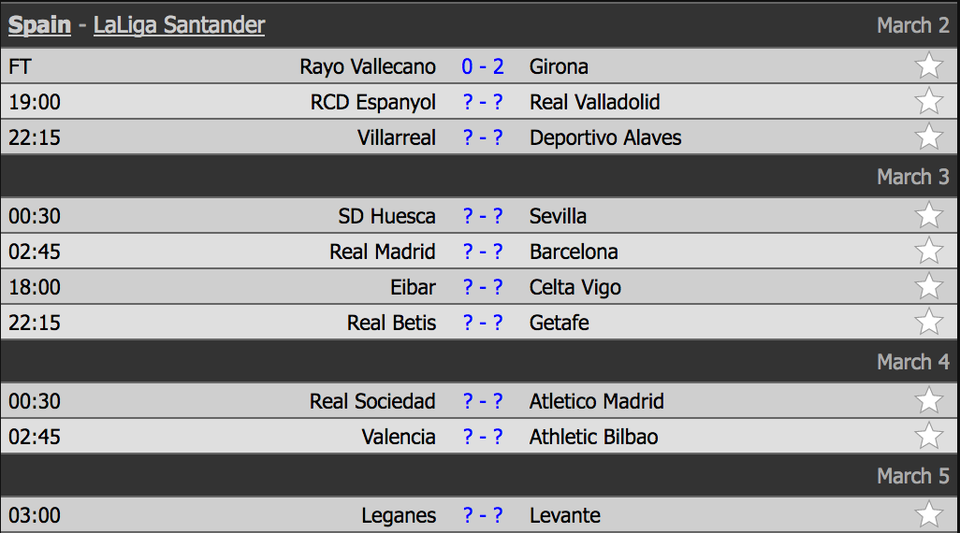Open the Spain country link
The image size is (960, 533).
[39, 25]
